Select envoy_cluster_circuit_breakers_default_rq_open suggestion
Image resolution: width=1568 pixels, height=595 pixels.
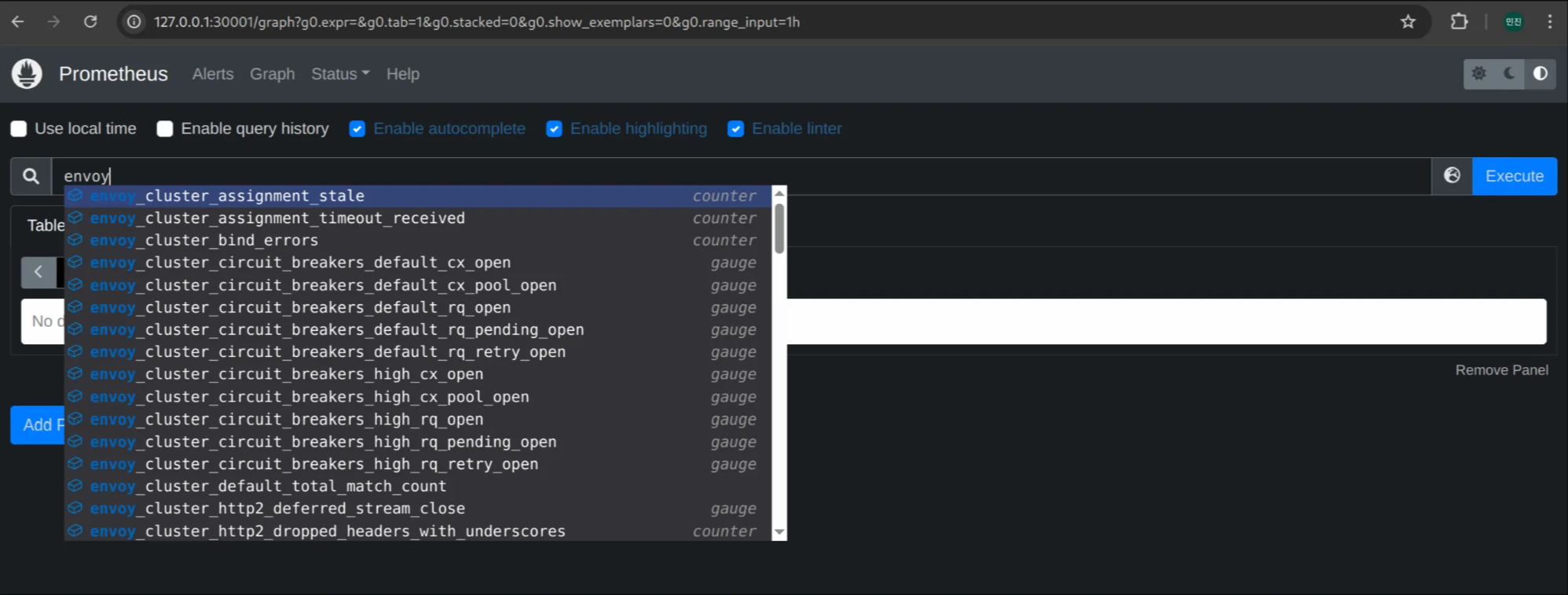pyautogui.click(x=418, y=307)
